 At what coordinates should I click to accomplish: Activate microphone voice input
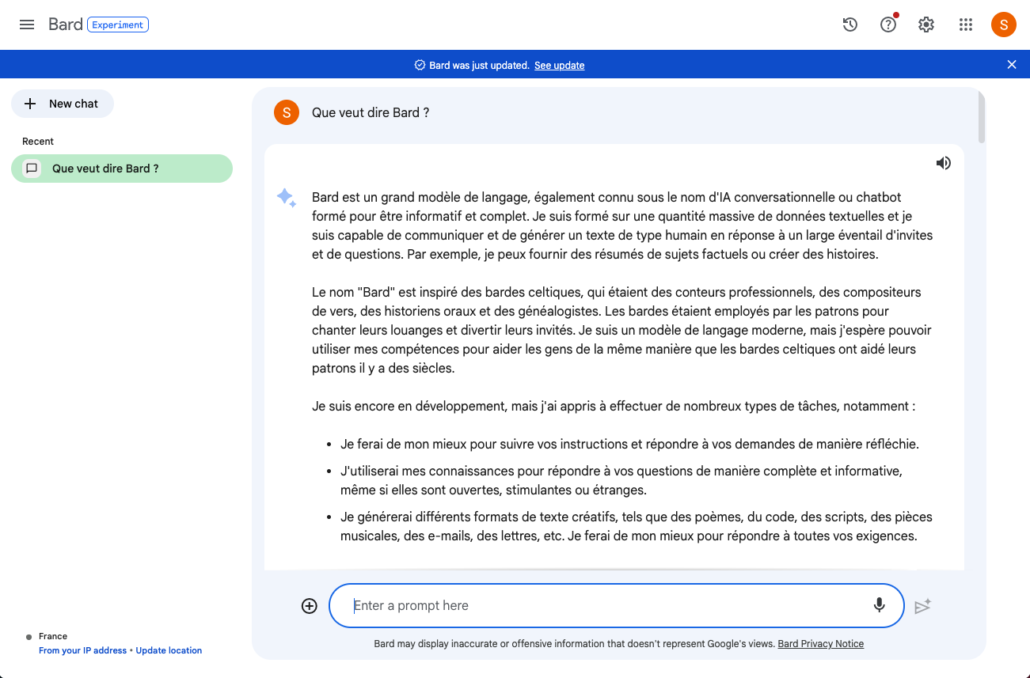pyautogui.click(x=879, y=605)
